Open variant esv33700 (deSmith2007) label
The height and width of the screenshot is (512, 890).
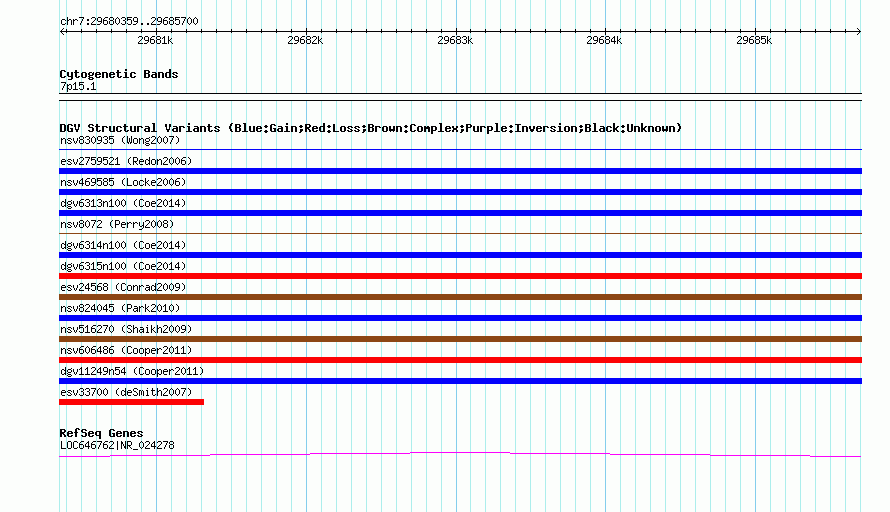tap(126, 392)
